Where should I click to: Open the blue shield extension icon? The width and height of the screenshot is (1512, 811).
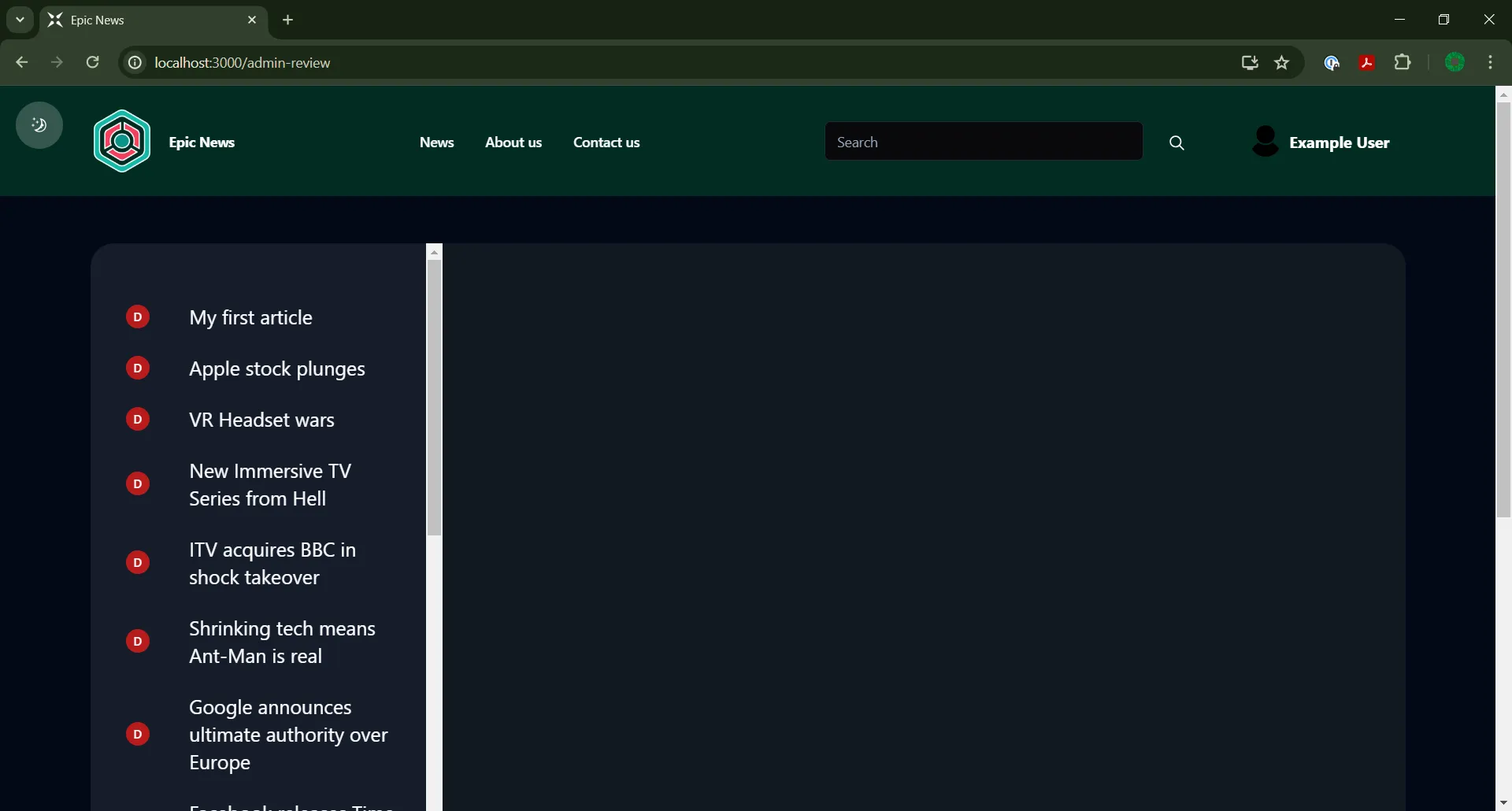(x=1332, y=63)
